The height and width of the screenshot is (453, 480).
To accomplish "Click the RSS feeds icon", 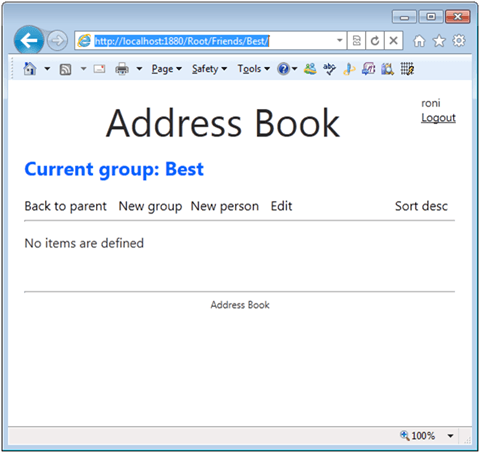I will point(65,69).
